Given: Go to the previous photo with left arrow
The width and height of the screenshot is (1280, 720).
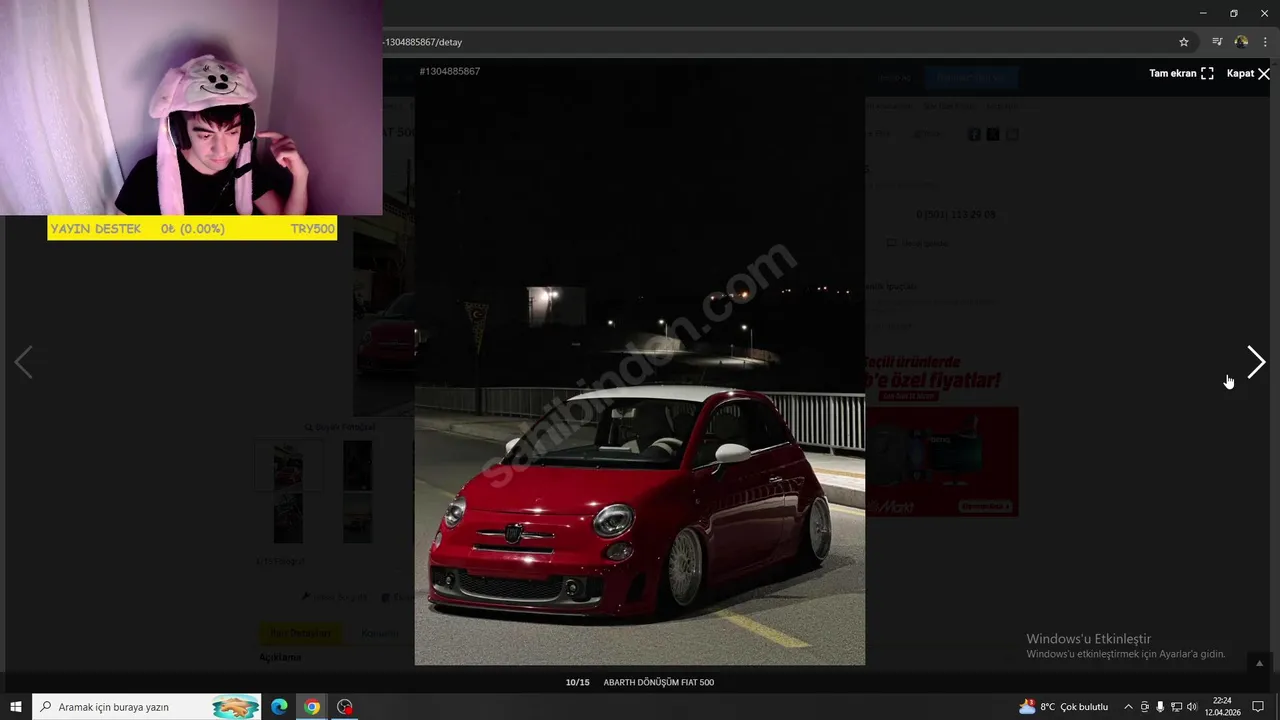Looking at the screenshot, I should (x=23, y=362).
